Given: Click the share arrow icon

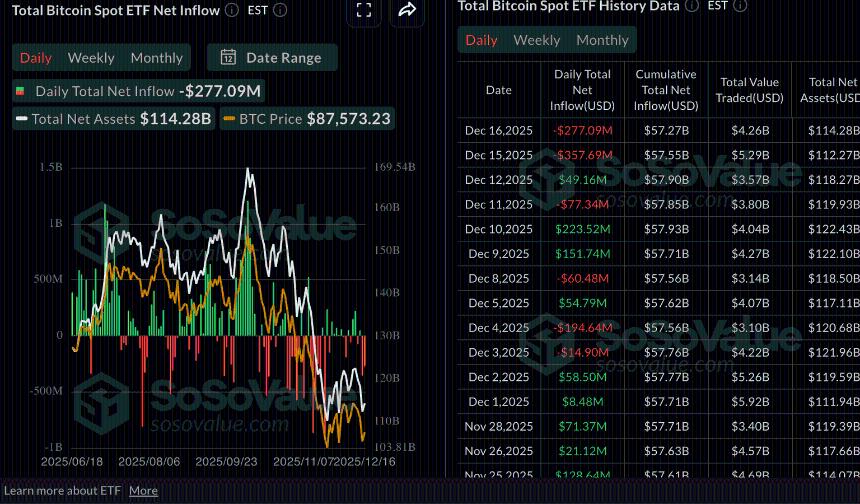Looking at the screenshot, I should [x=406, y=10].
